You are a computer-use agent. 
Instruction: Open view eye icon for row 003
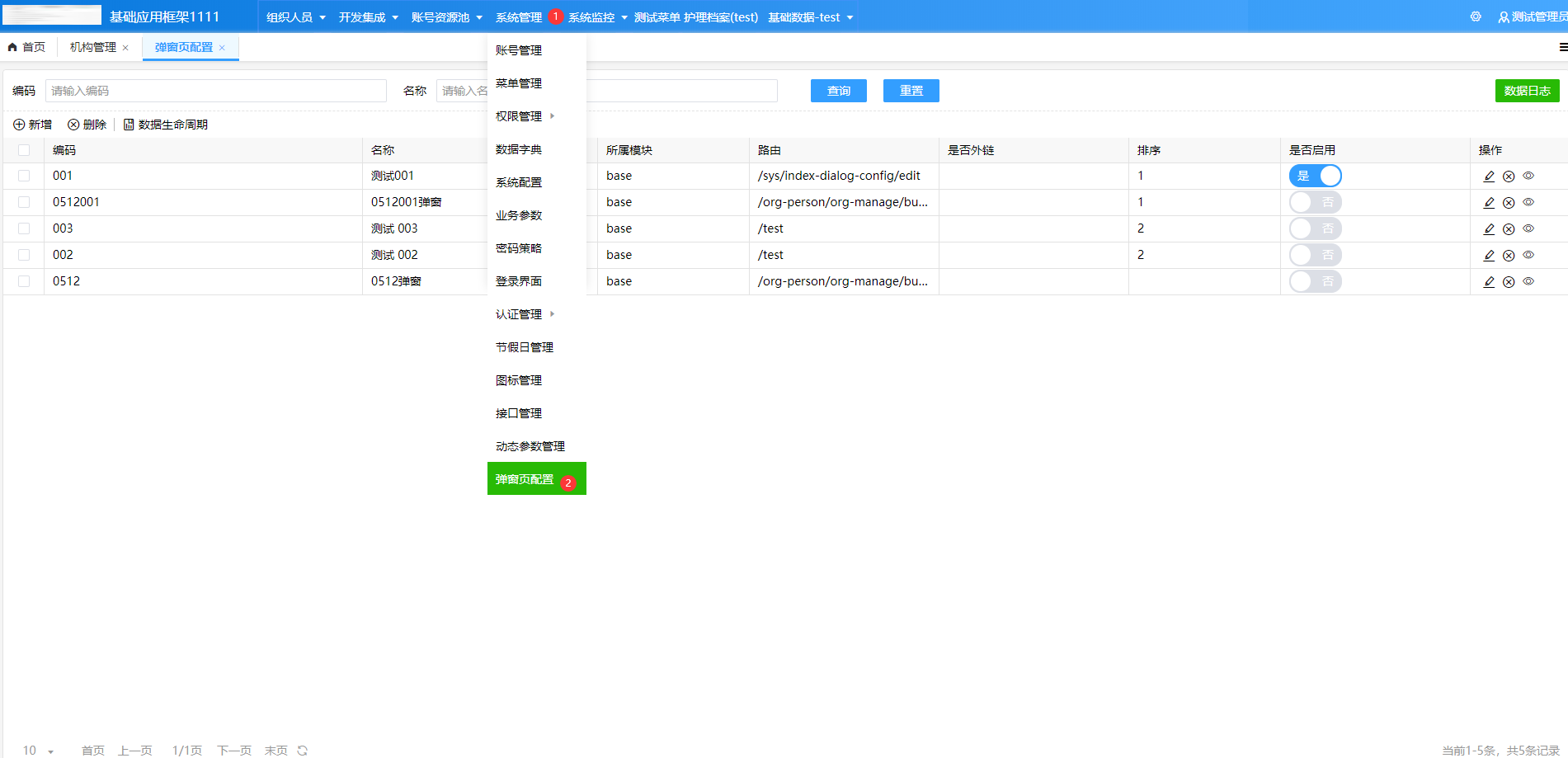pyautogui.click(x=1528, y=228)
